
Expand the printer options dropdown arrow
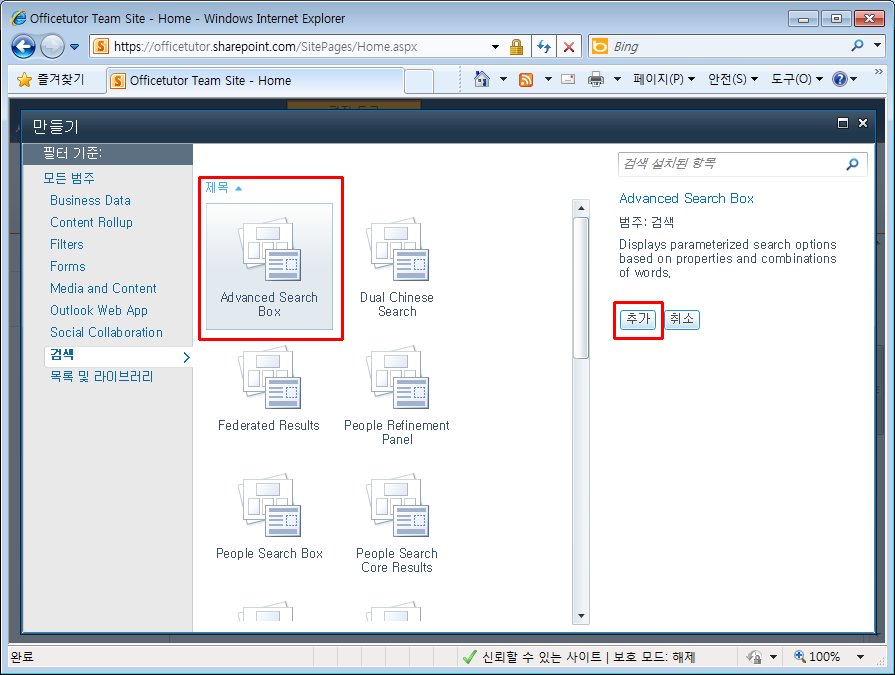(617, 79)
